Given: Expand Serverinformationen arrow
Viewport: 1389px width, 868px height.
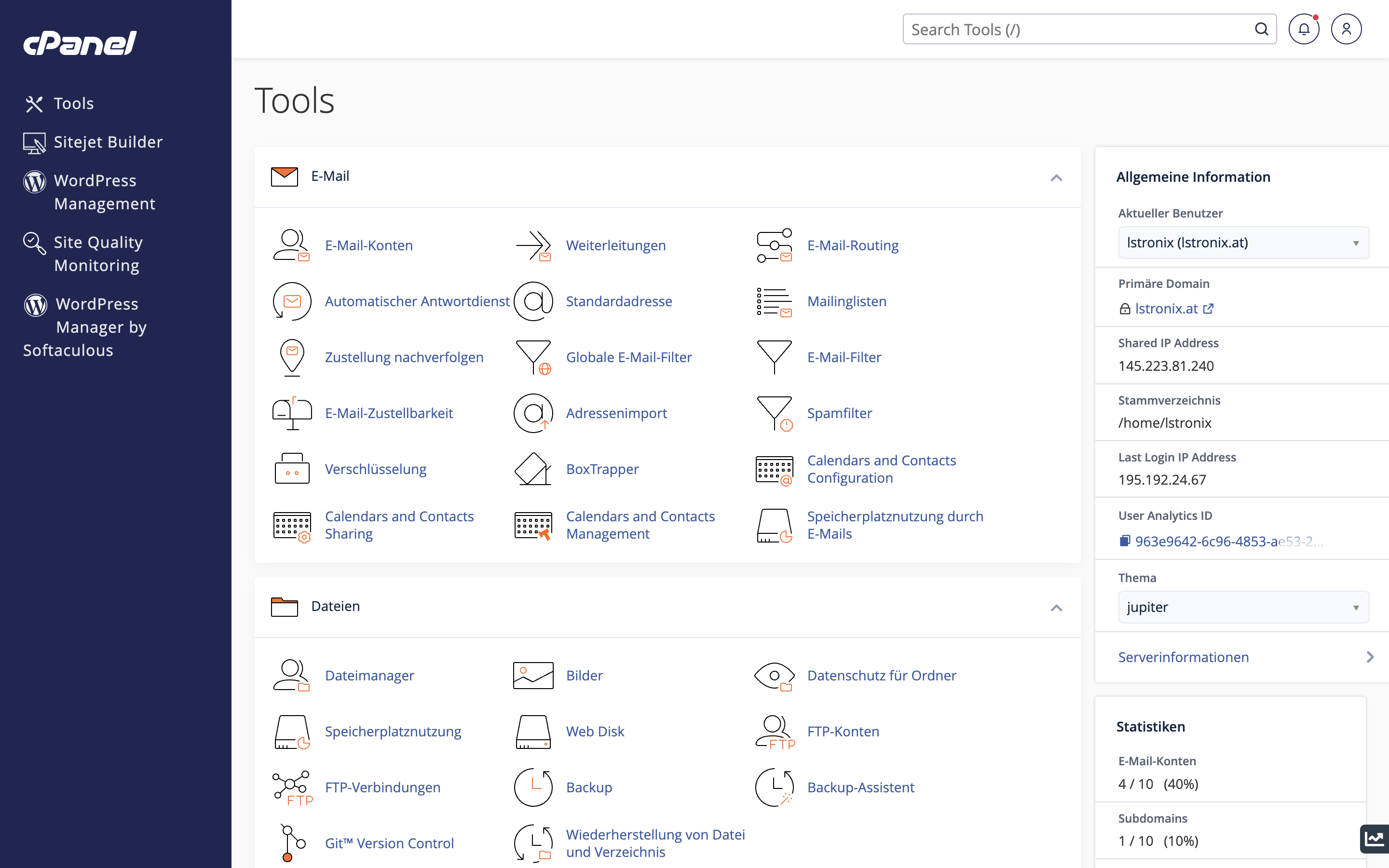Looking at the screenshot, I should click(x=1370, y=657).
